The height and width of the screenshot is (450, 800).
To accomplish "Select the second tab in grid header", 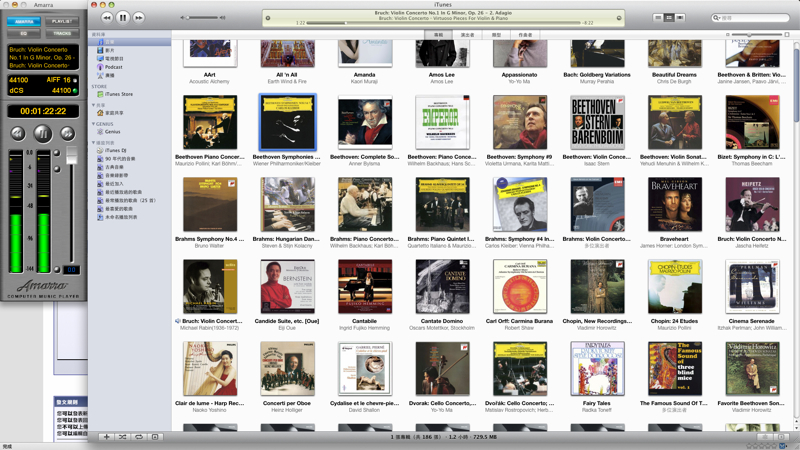I will coord(467,35).
